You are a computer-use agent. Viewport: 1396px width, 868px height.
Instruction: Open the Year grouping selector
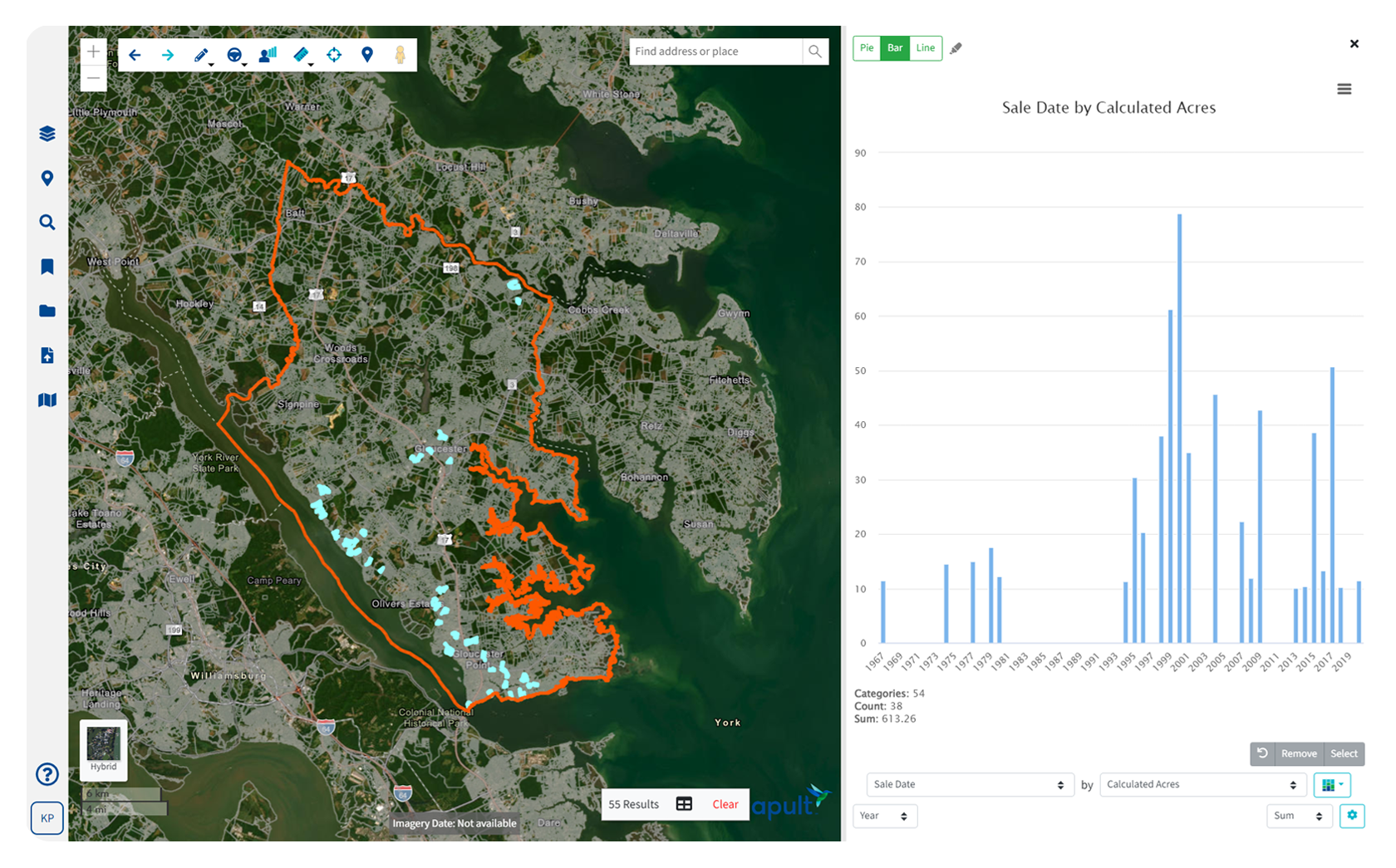point(884,817)
